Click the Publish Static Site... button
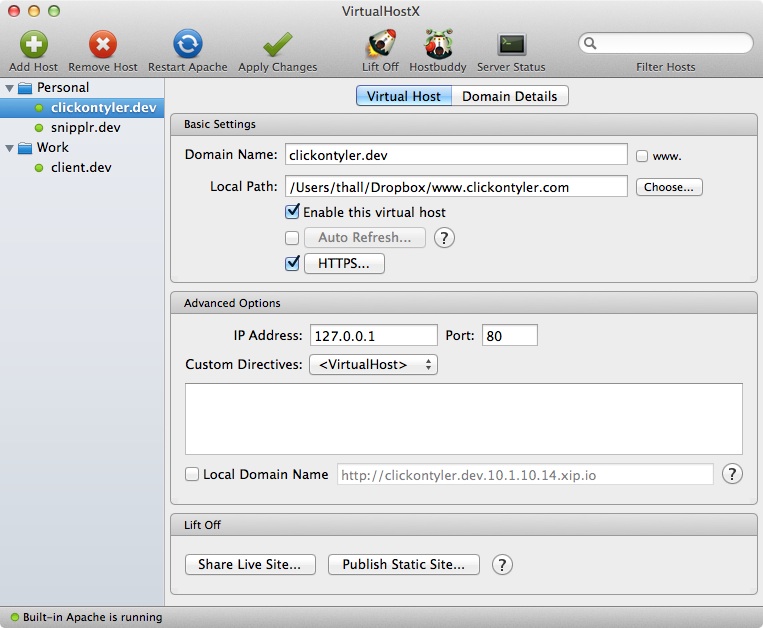The image size is (763, 628). pyautogui.click(x=404, y=564)
